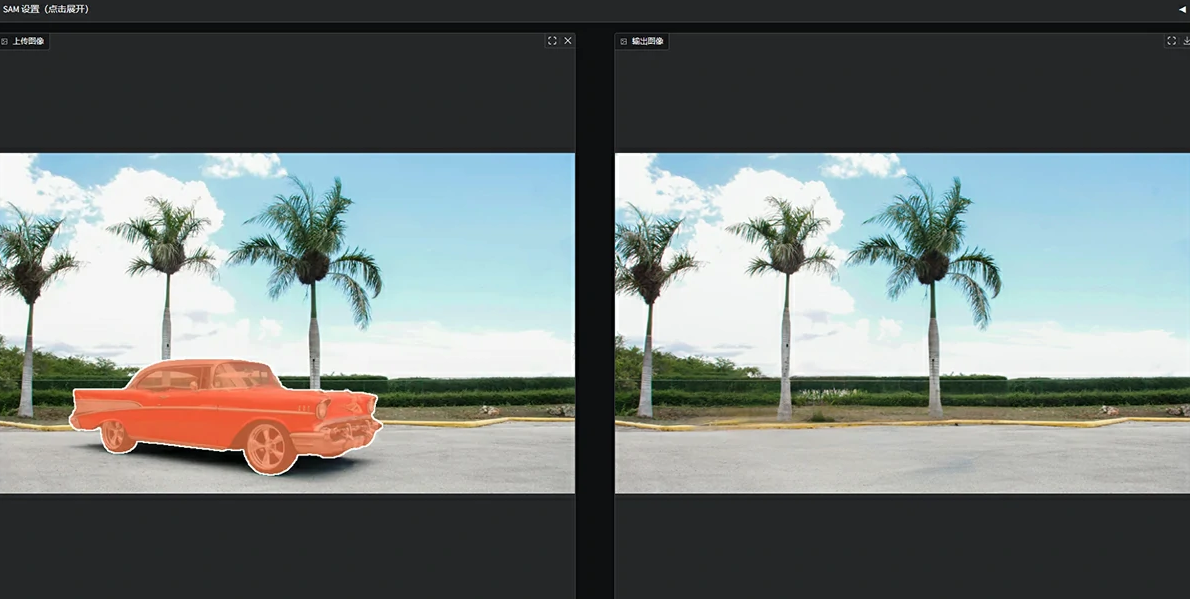Screen dimensions: 1190x599
Task: Click the image icon beside 上传图像 label
Action: click(5, 42)
